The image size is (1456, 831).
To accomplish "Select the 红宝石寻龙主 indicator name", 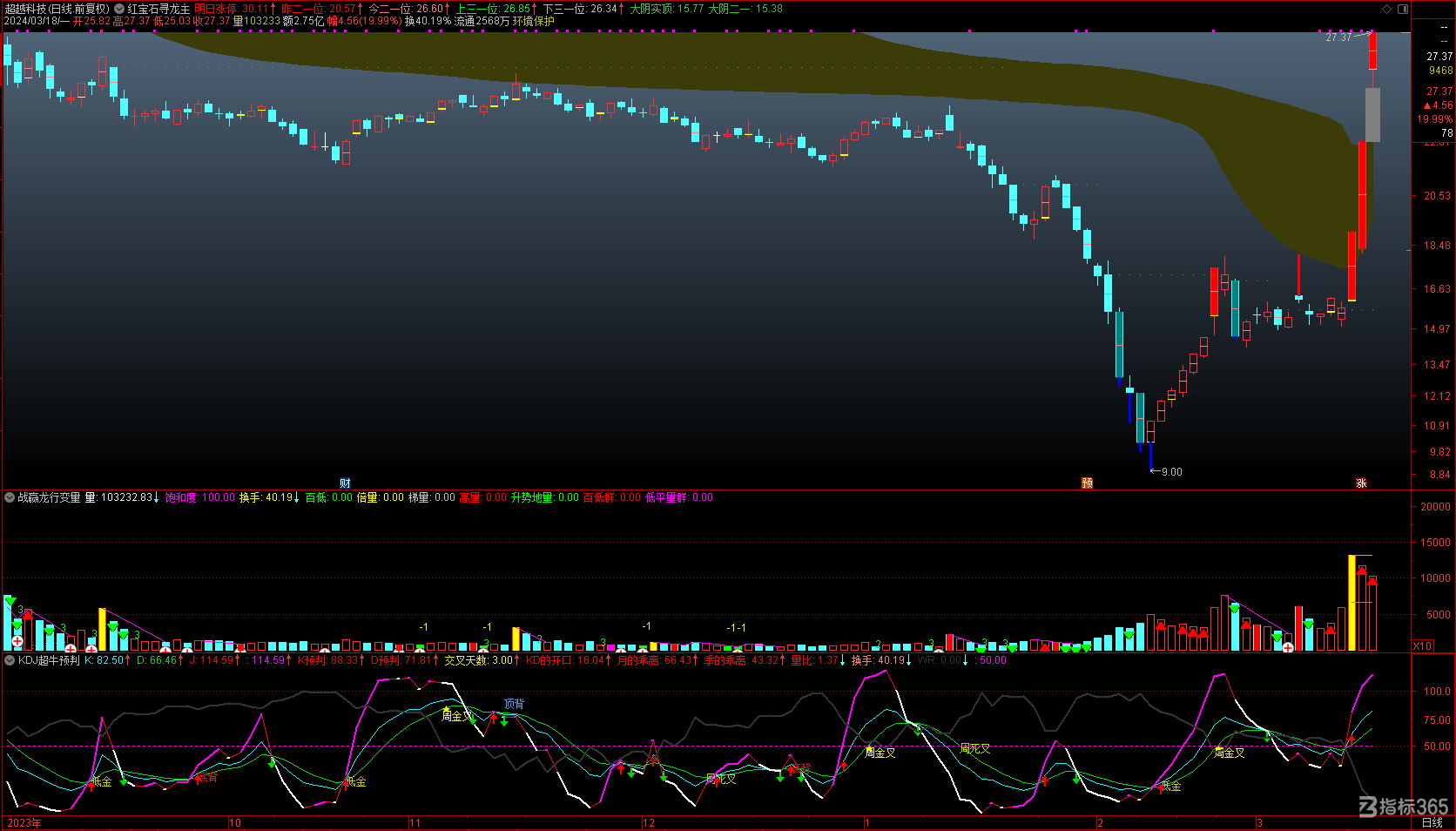I will 158,9.
